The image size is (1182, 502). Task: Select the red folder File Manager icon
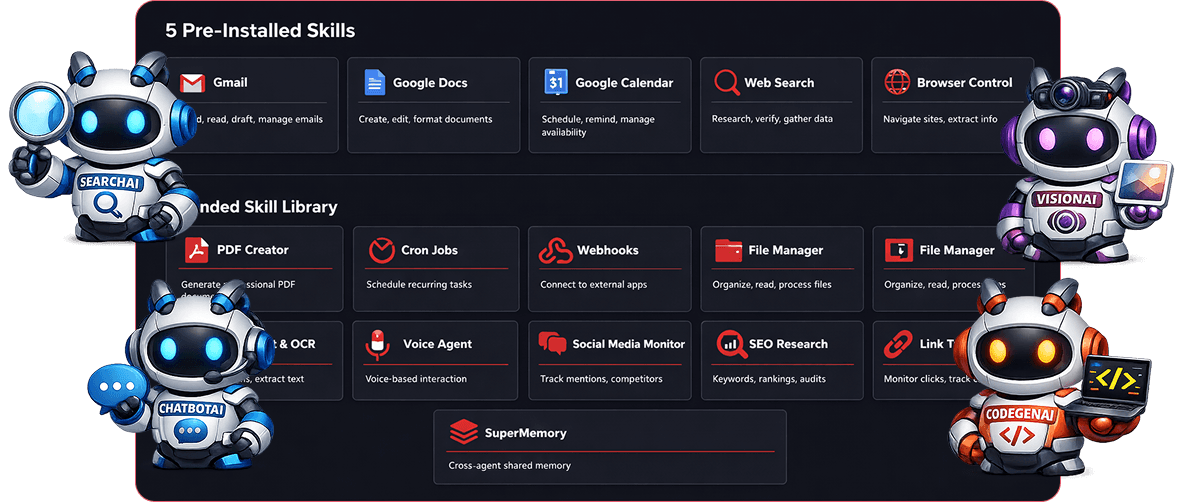(x=728, y=250)
